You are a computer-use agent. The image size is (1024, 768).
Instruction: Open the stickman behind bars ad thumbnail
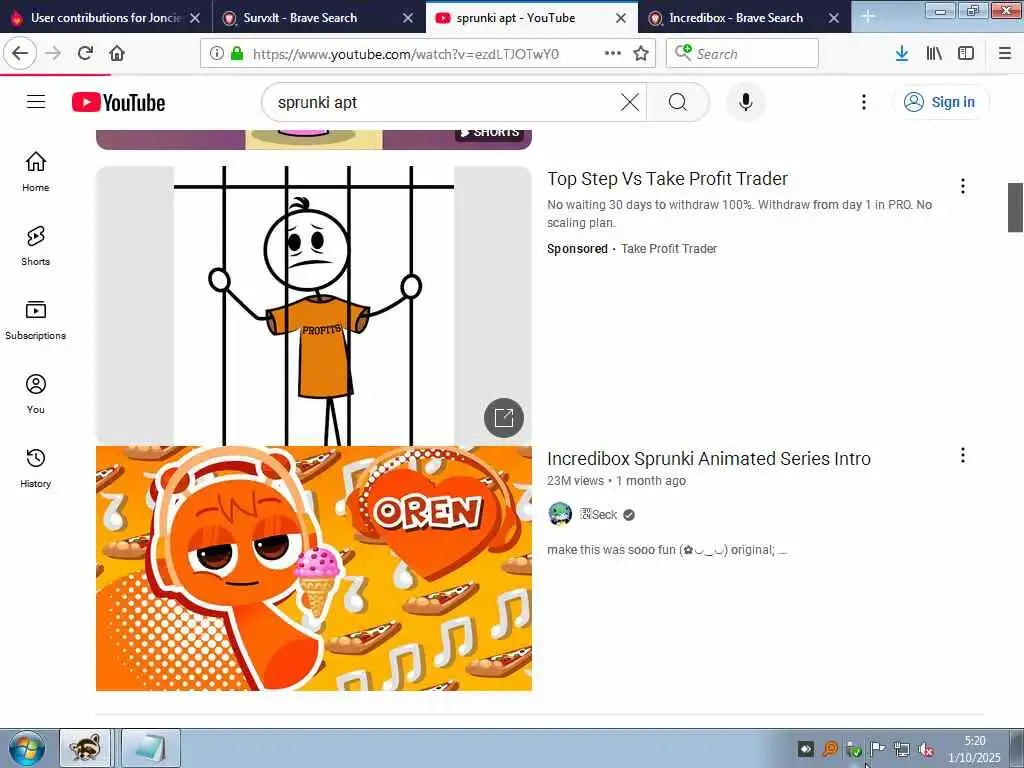[x=313, y=305]
